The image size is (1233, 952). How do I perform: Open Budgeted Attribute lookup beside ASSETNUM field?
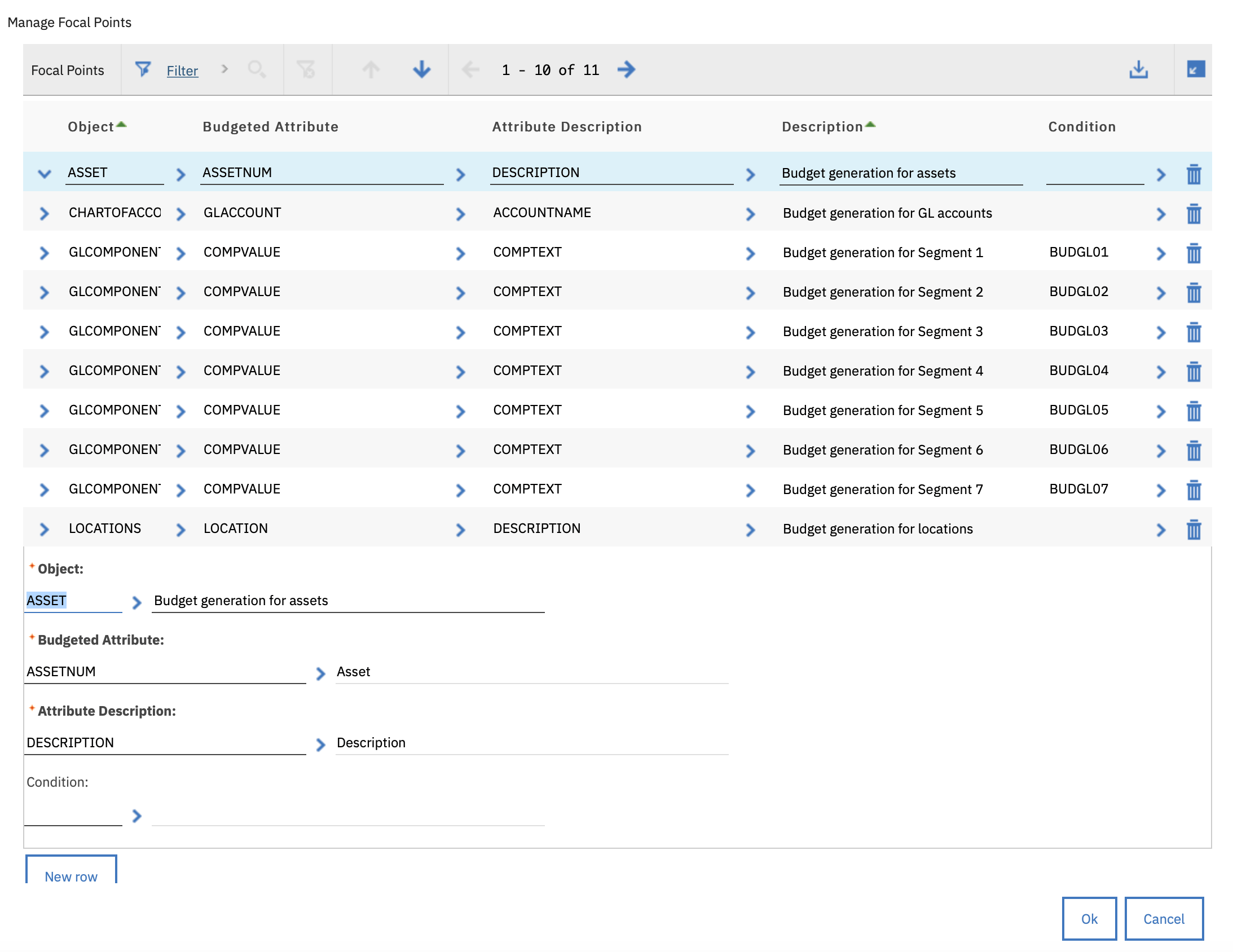point(321,673)
